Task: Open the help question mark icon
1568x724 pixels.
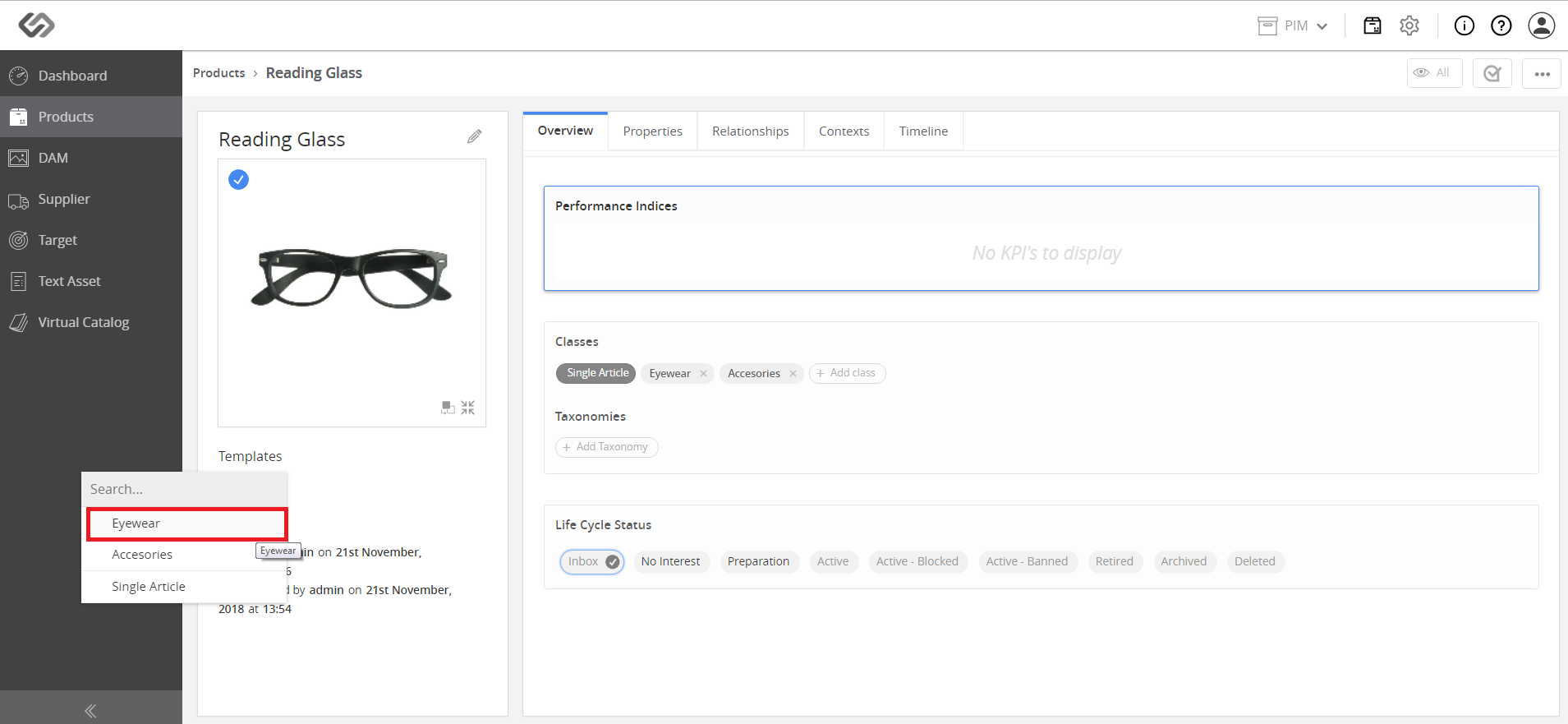Action: [1501, 25]
